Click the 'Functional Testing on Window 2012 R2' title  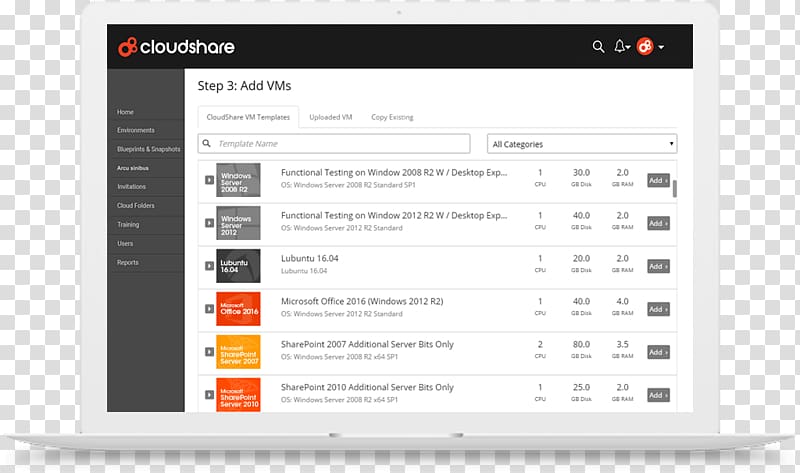pyautogui.click(x=394, y=215)
